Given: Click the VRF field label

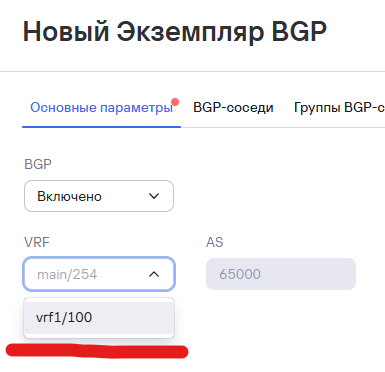Looking at the screenshot, I should tap(37, 242).
